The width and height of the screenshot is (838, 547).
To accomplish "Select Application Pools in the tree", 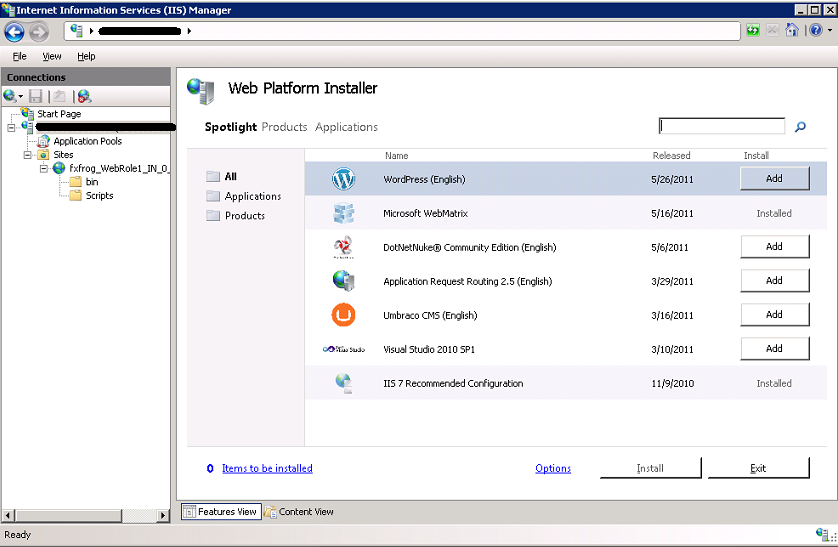I will click(x=87, y=141).
